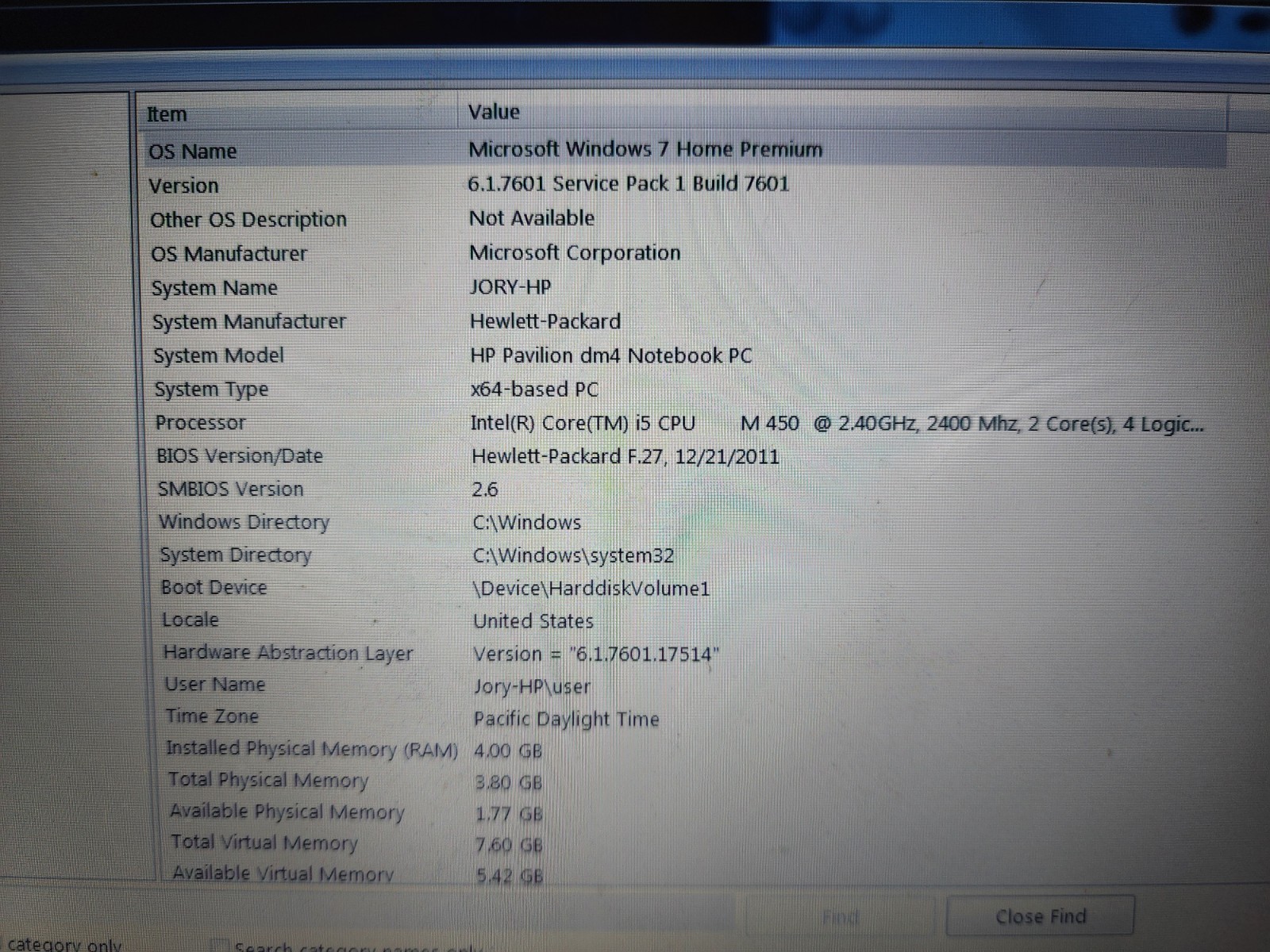Click the value Hewlett-Packard in System Manufacturer row
Viewport: 1270px width, 952px height.
(545, 321)
